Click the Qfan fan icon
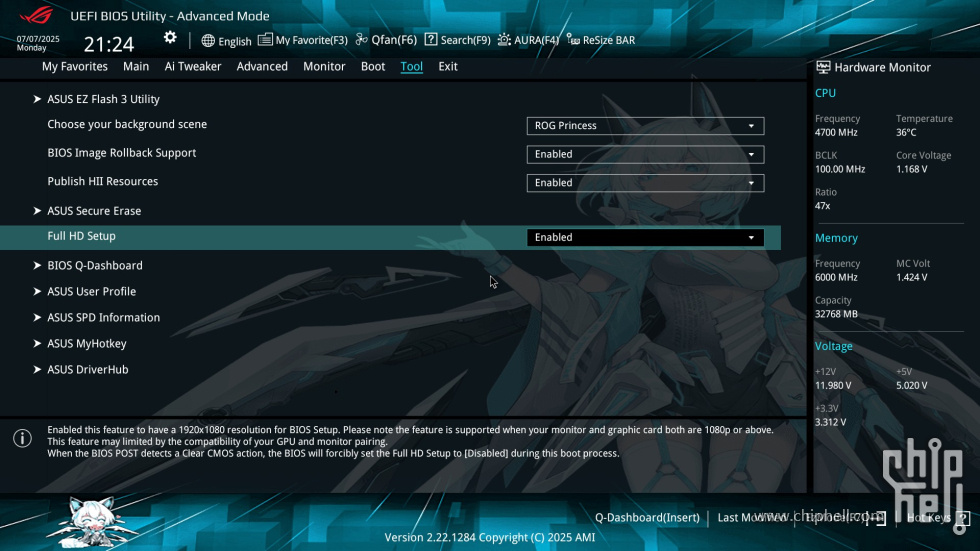Image resolution: width=980 pixels, height=551 pixels. 361,39
